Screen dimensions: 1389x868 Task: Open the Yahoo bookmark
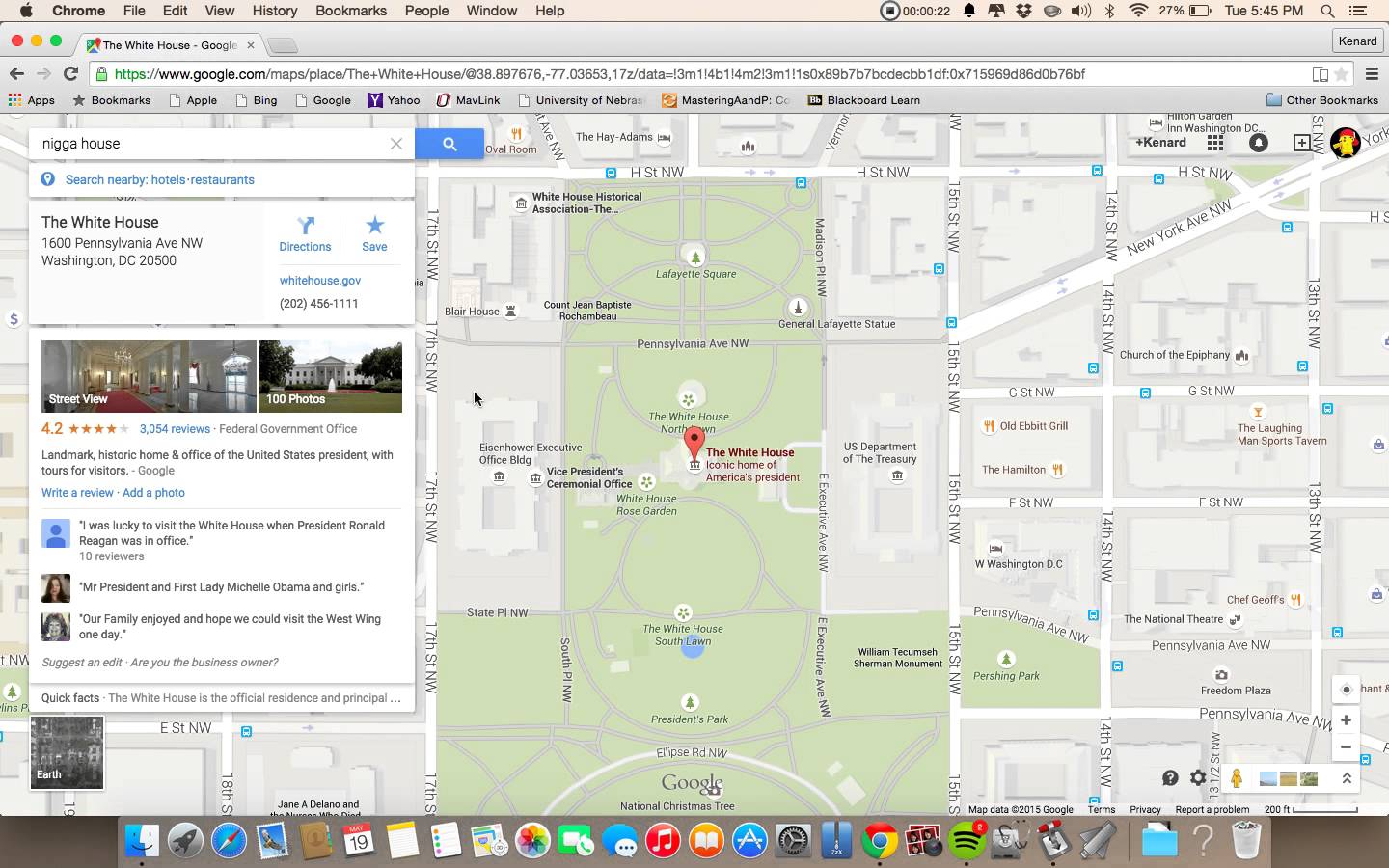click(394, 100)
